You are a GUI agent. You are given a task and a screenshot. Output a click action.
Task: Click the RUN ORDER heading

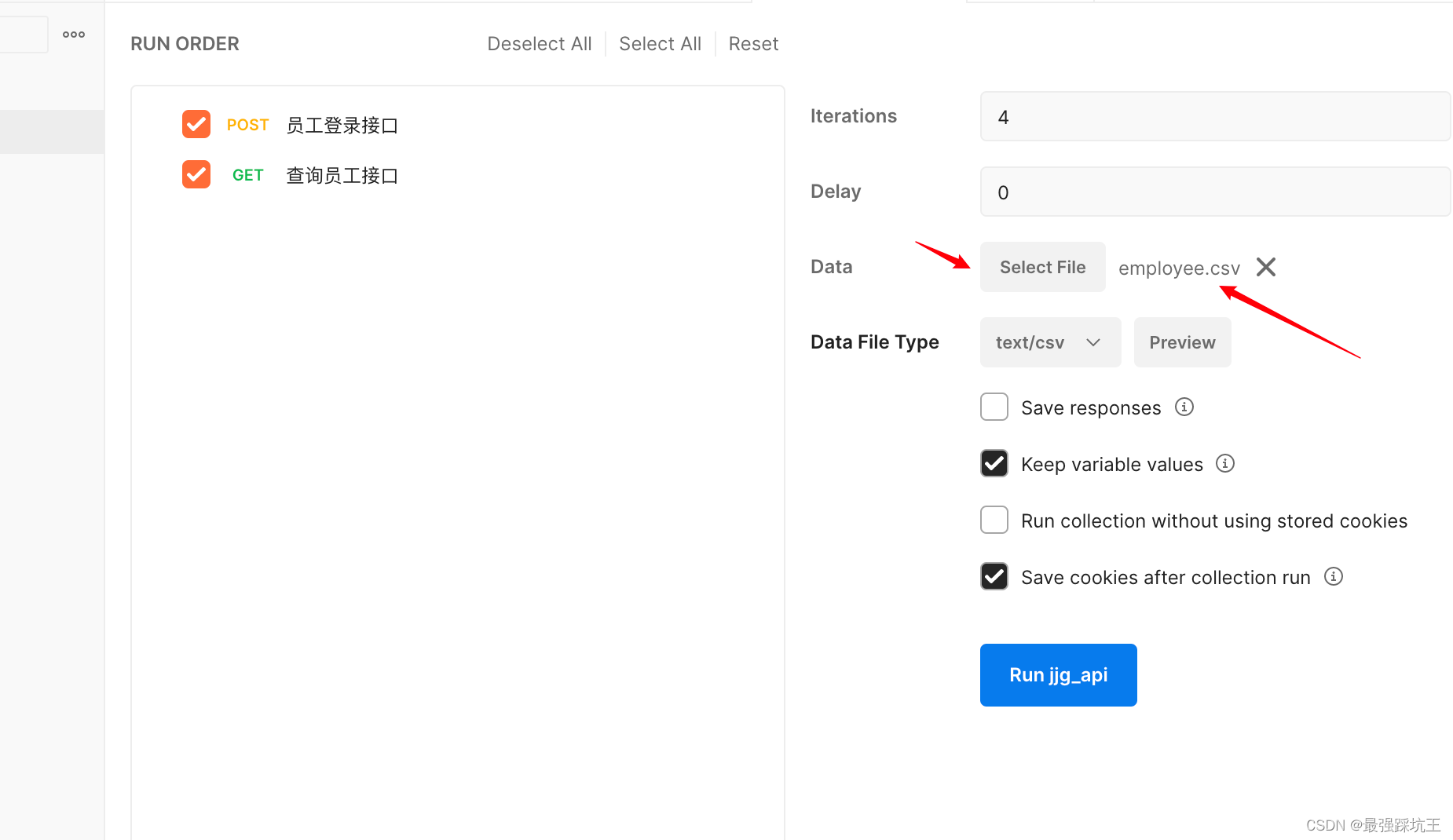click(x=185, y=44)
